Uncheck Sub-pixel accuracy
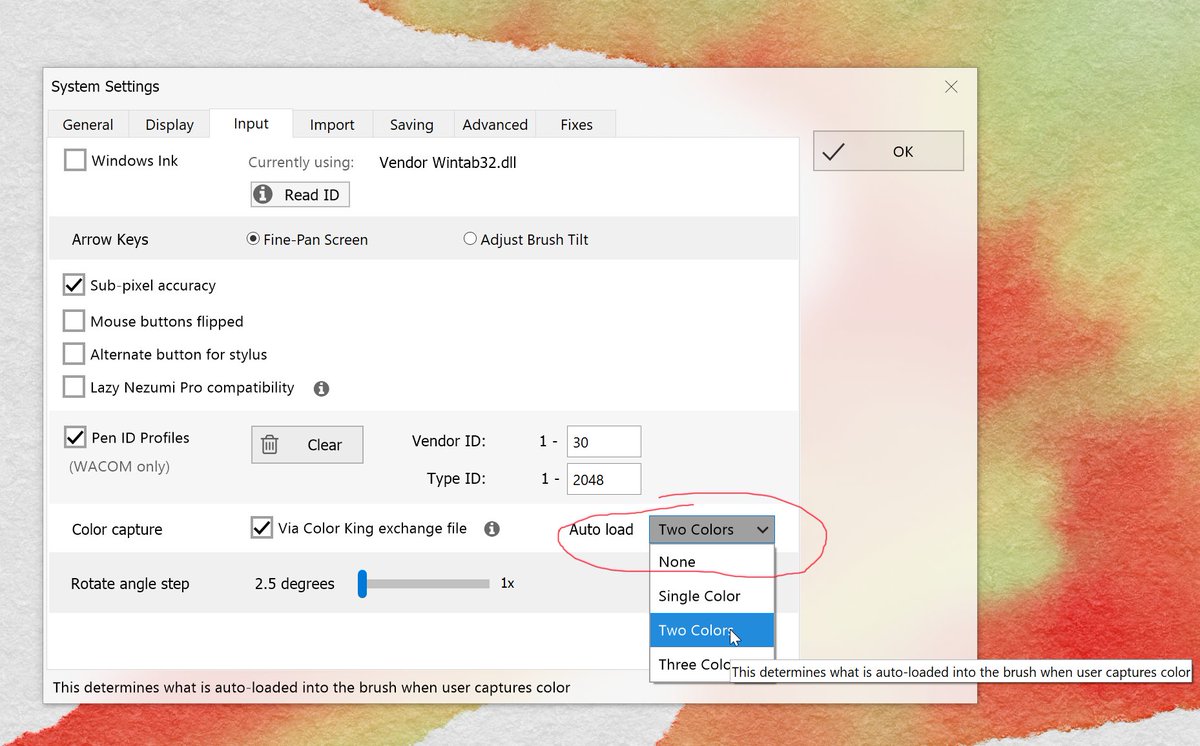The width and height of the screenshot is (1200, 746). pos(73,285)
